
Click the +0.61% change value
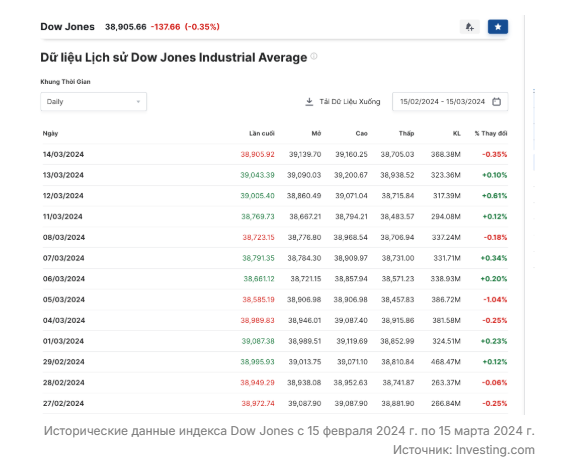495,196
